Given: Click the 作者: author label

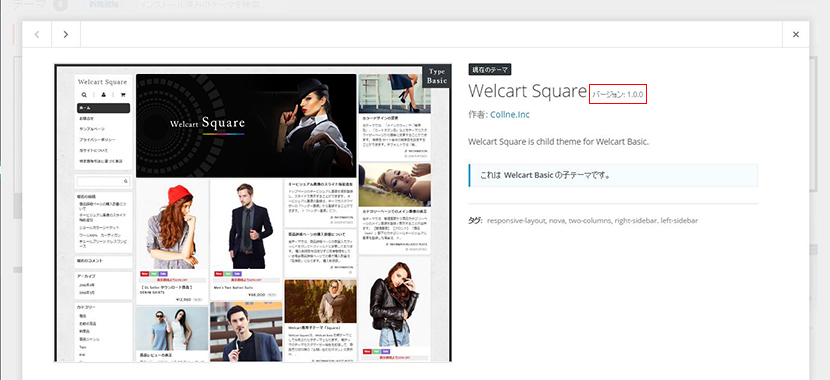Looking at the screenshot, I should click(479, 114).
